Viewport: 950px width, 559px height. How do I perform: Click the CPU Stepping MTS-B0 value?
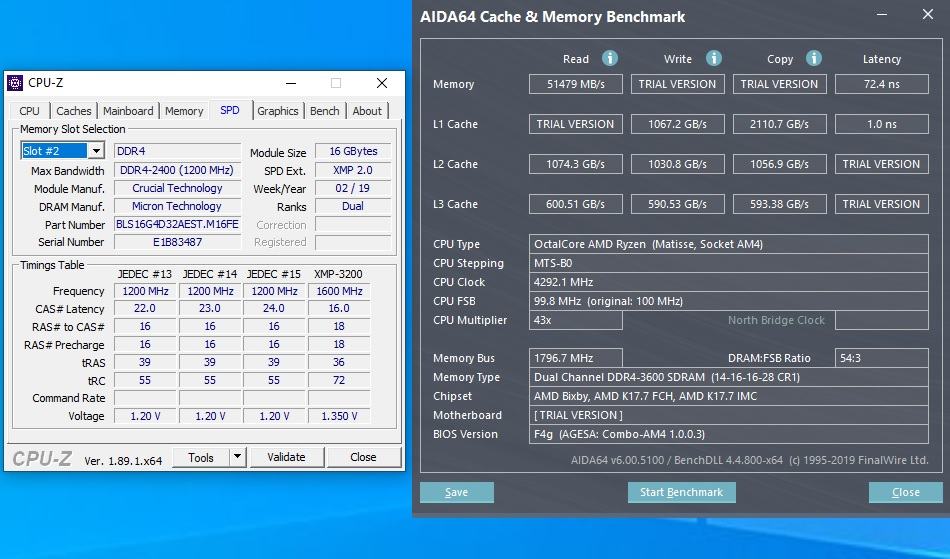coord(728,263)
